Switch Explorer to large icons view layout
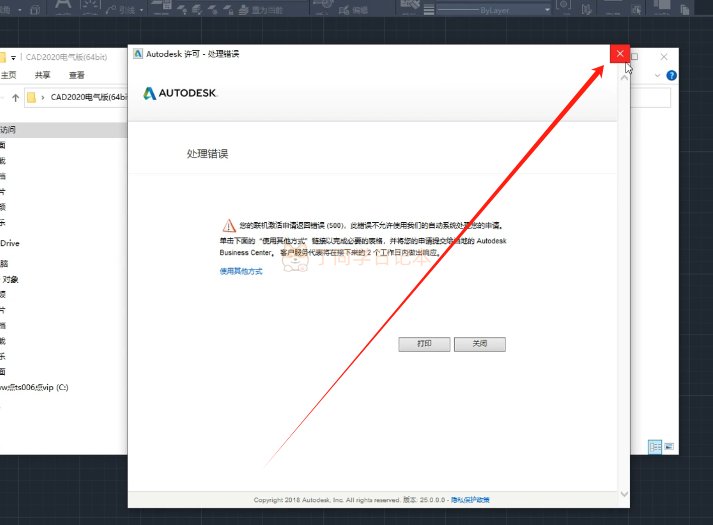This screenshot has width=713, height=525. (669, 447)
